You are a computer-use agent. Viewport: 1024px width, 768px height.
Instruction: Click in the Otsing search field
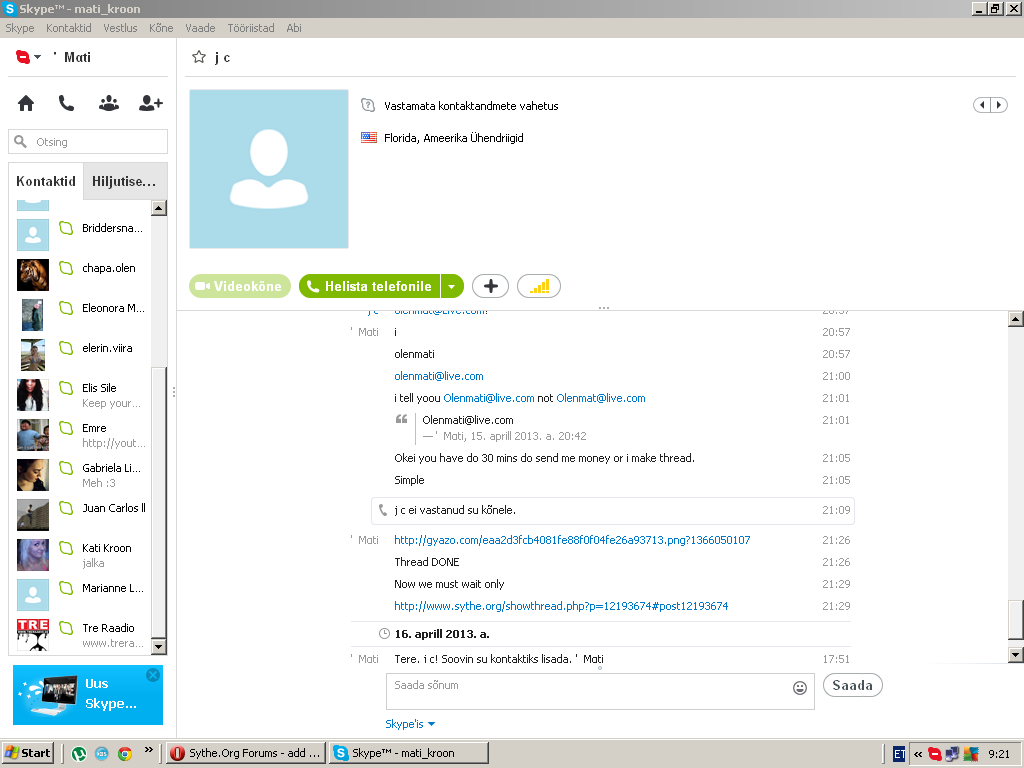88,142
